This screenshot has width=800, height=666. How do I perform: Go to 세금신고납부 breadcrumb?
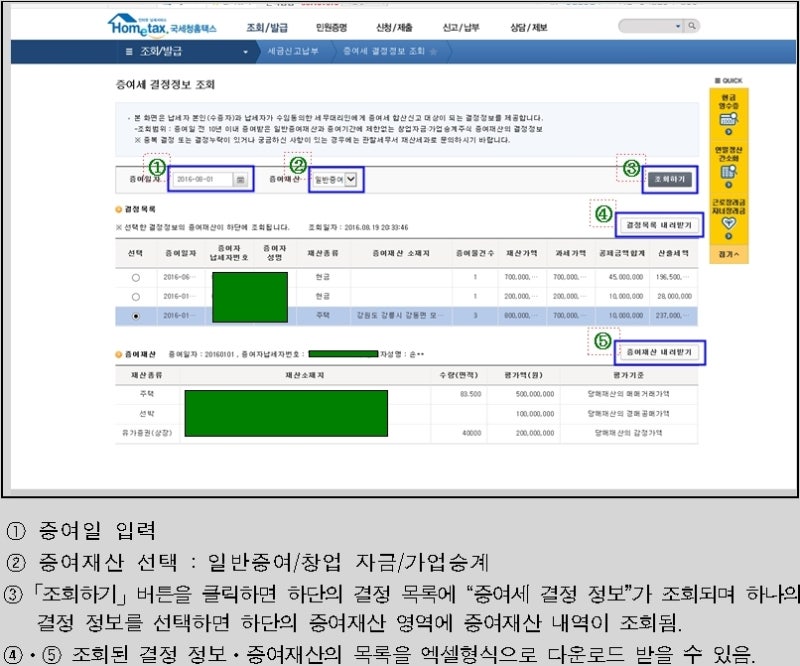pyautogui.click(x=293, y=51)
